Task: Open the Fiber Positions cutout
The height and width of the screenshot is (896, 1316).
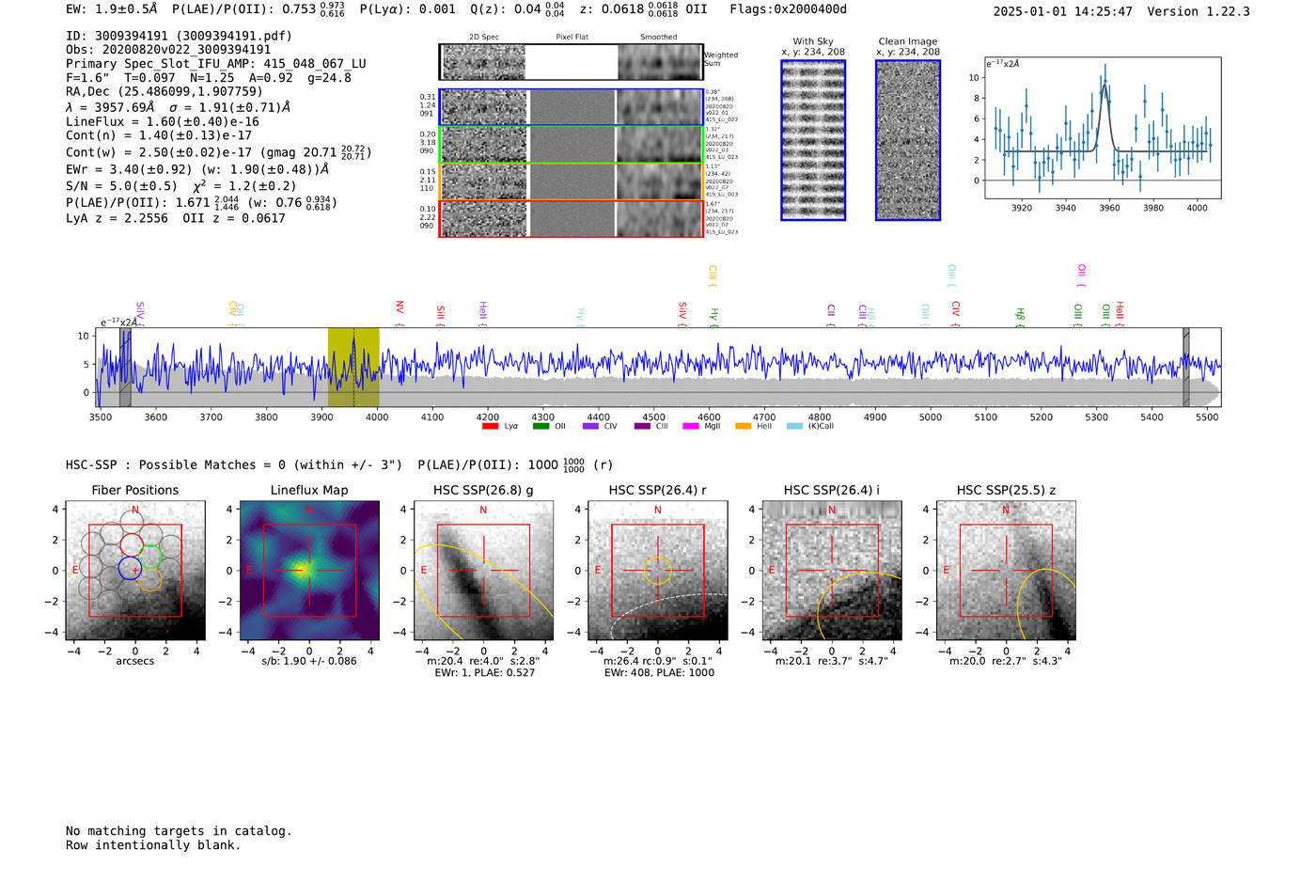Action: (135, 571)
